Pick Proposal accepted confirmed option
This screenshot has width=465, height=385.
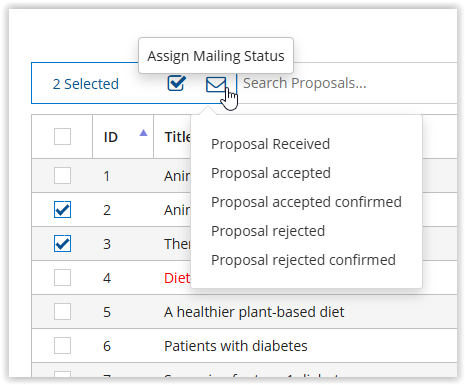(x=306, y=202)
